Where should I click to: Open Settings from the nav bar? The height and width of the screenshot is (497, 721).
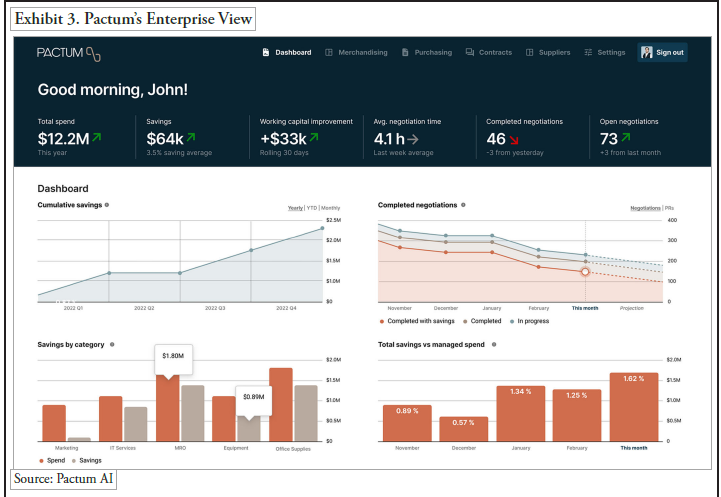pyautogui.click(x=605, y=52)
